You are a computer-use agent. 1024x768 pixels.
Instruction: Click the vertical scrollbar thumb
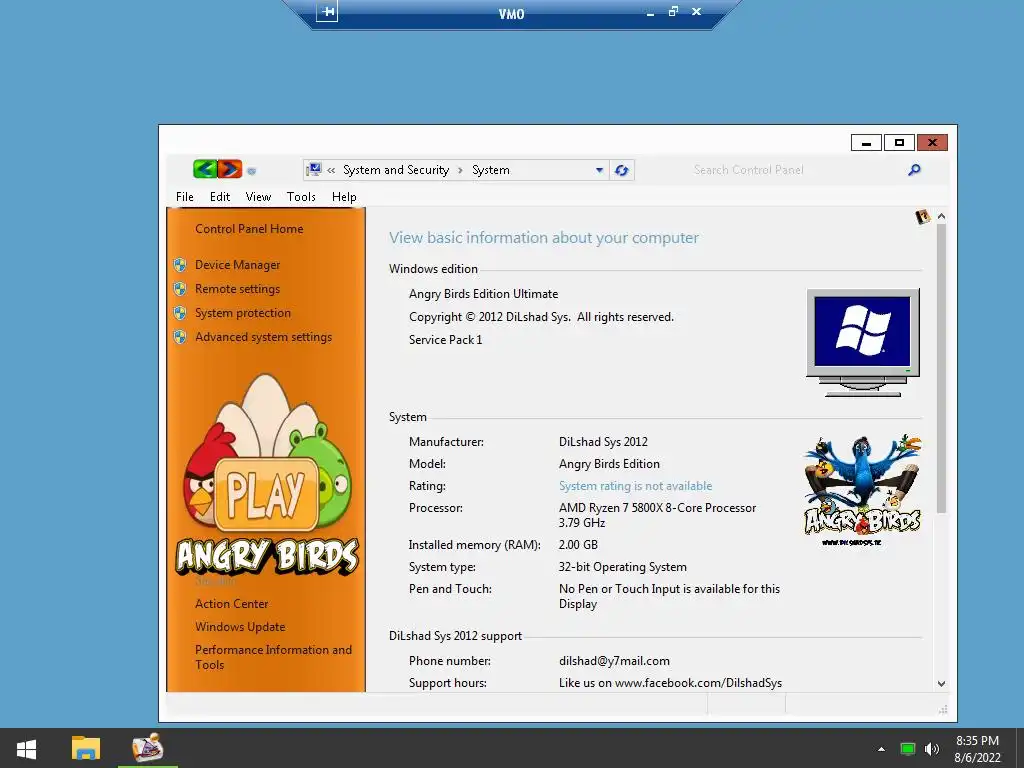(x=941, y=368)
